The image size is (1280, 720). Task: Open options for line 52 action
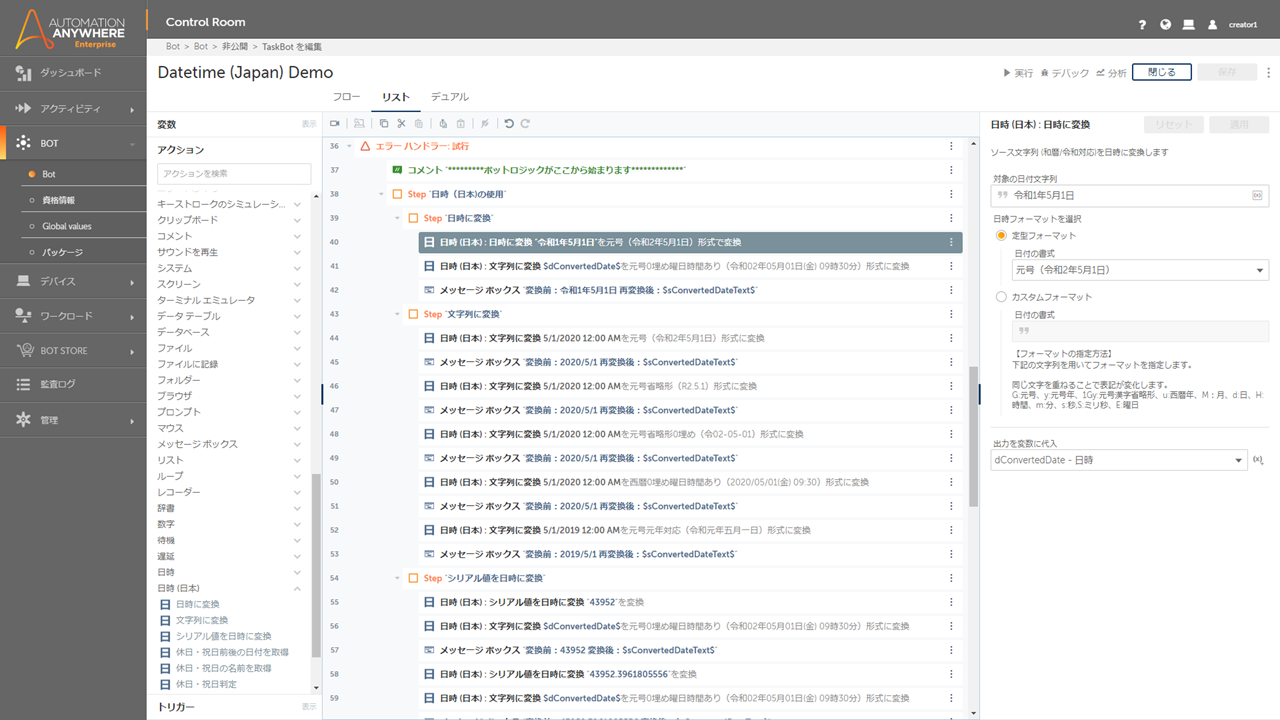[951, 530]
